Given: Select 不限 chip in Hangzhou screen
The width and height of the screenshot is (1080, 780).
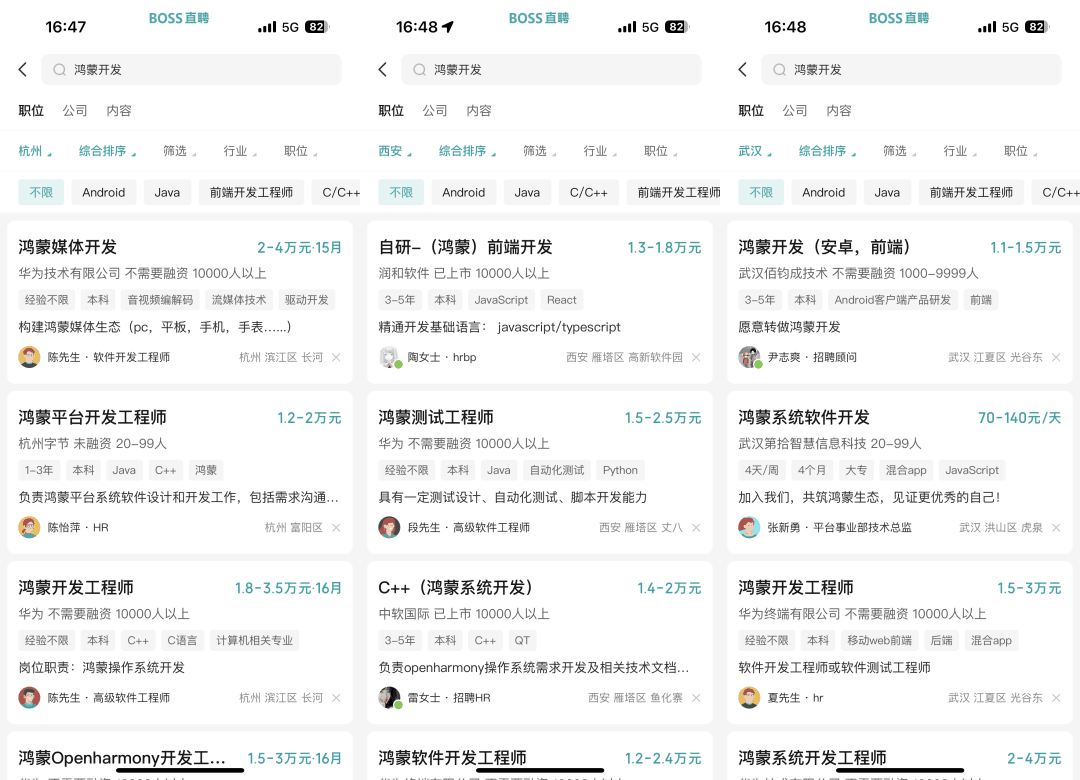Looking at the screenshot, I should 41,192.
